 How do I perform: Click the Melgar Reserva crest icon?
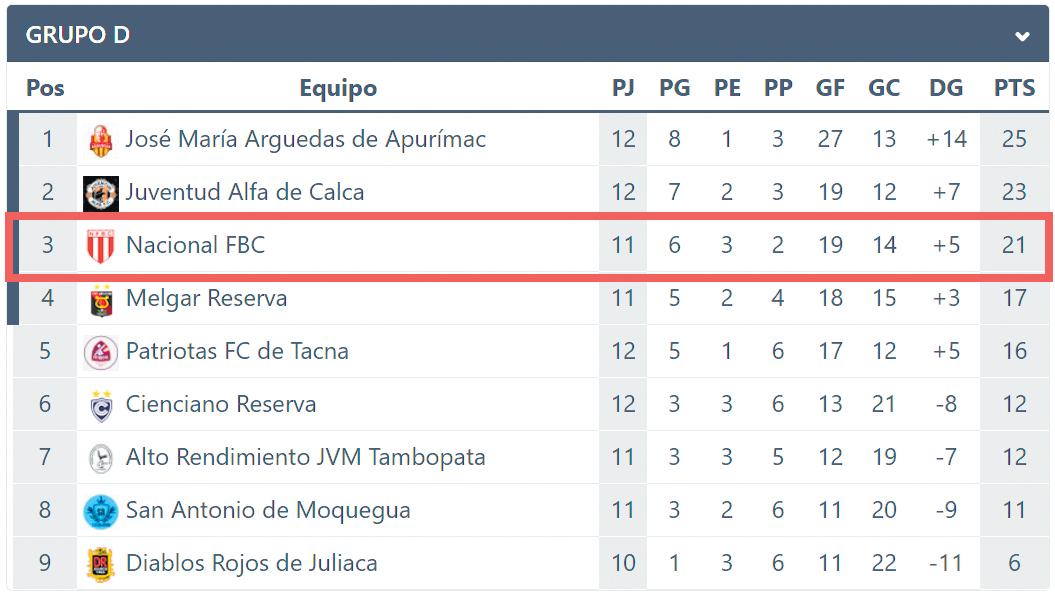[101, 300]
